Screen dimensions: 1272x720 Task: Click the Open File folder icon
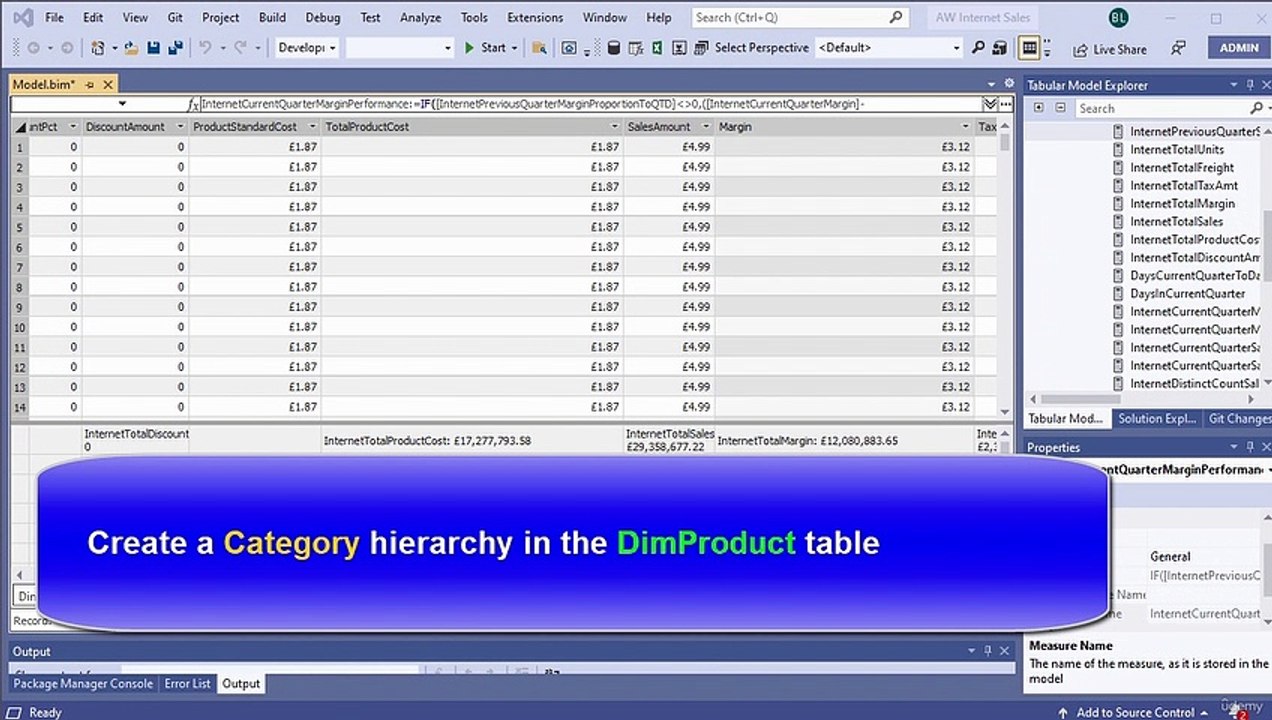[x=131, y=48]
